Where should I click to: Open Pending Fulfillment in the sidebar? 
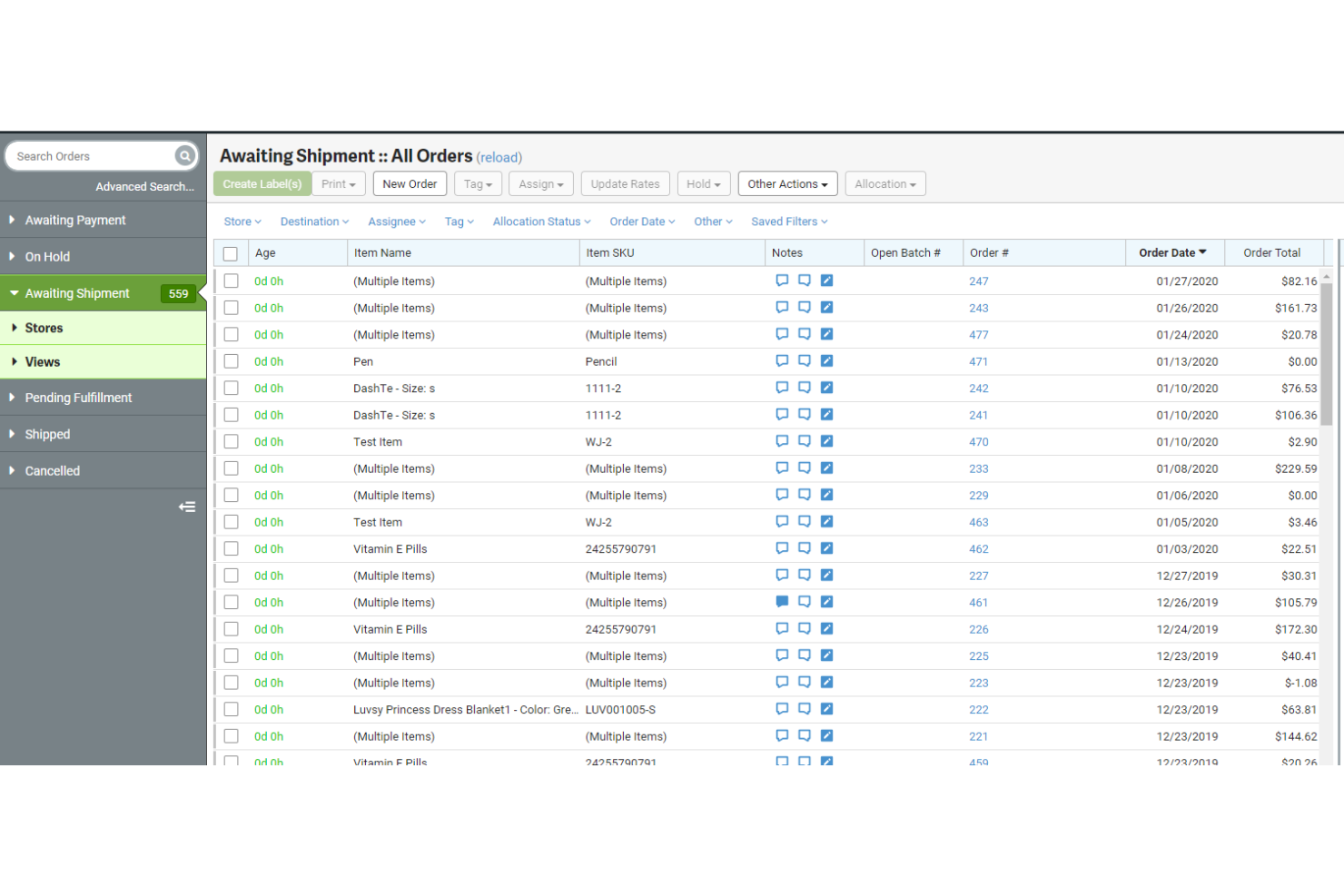(104, 398)
